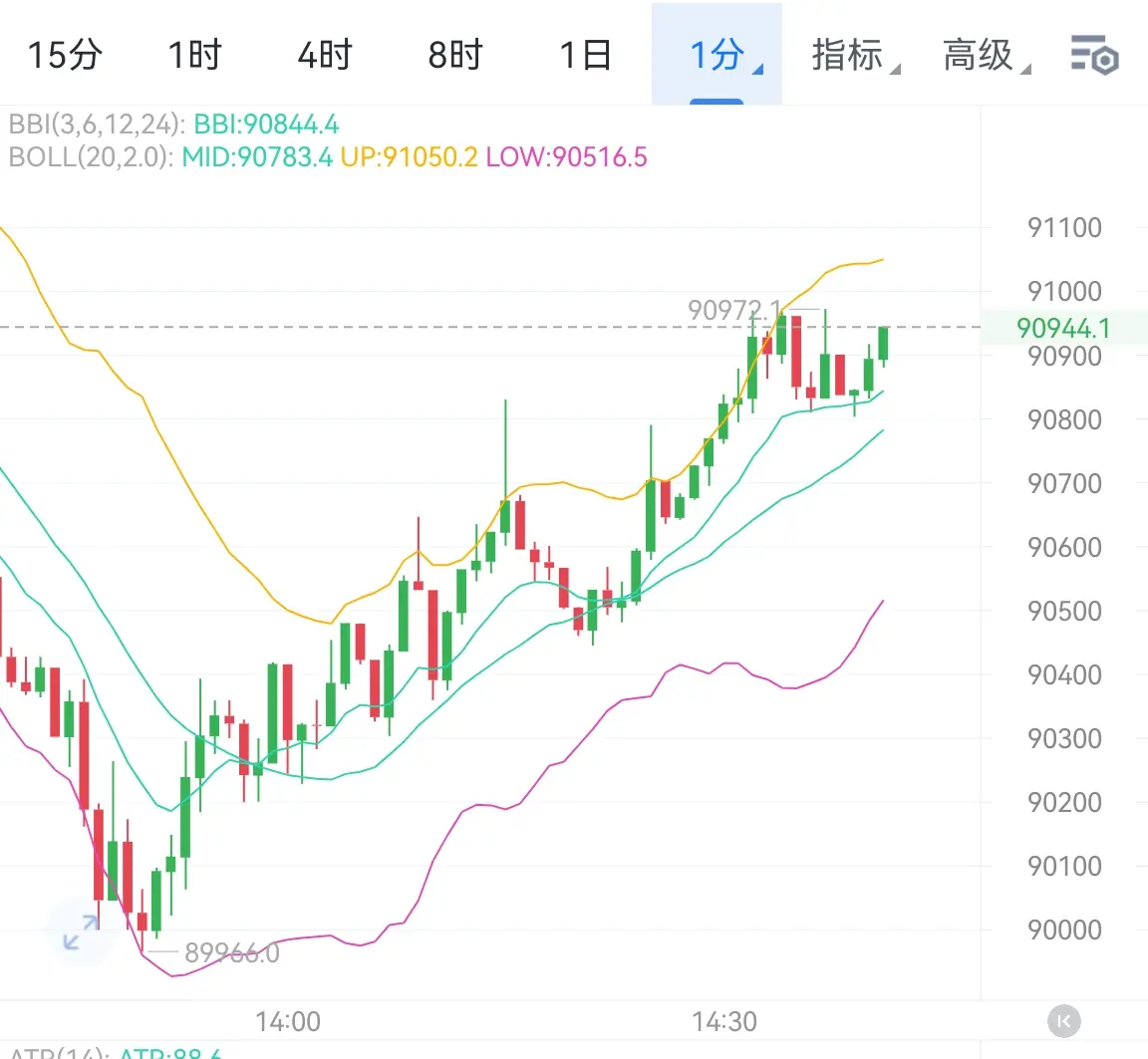
Task: Open the 指标 indicators dropdown
Action: coord(855,56)
